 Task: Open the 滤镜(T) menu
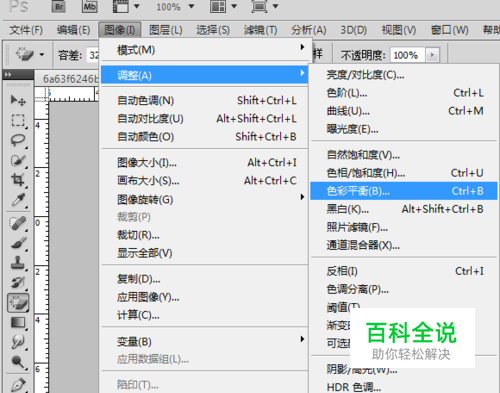click(260, 30)
